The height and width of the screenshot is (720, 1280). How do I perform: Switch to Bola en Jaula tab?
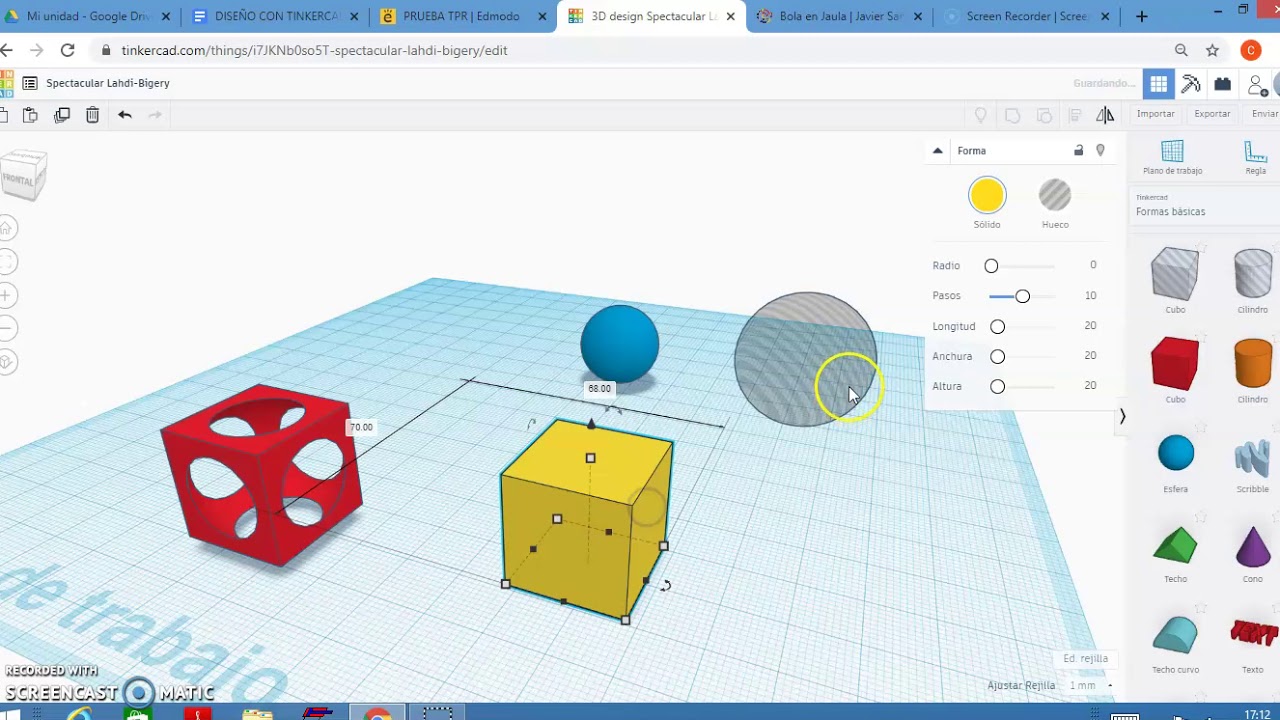point(840,16)
